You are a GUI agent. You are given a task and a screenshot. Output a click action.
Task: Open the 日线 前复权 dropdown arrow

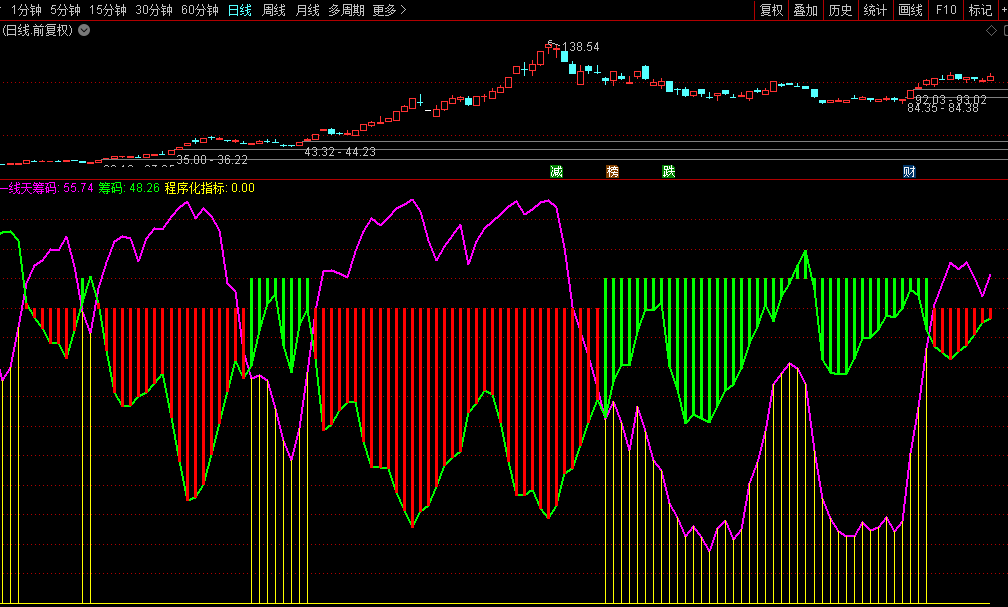click(x=84, y=30)
